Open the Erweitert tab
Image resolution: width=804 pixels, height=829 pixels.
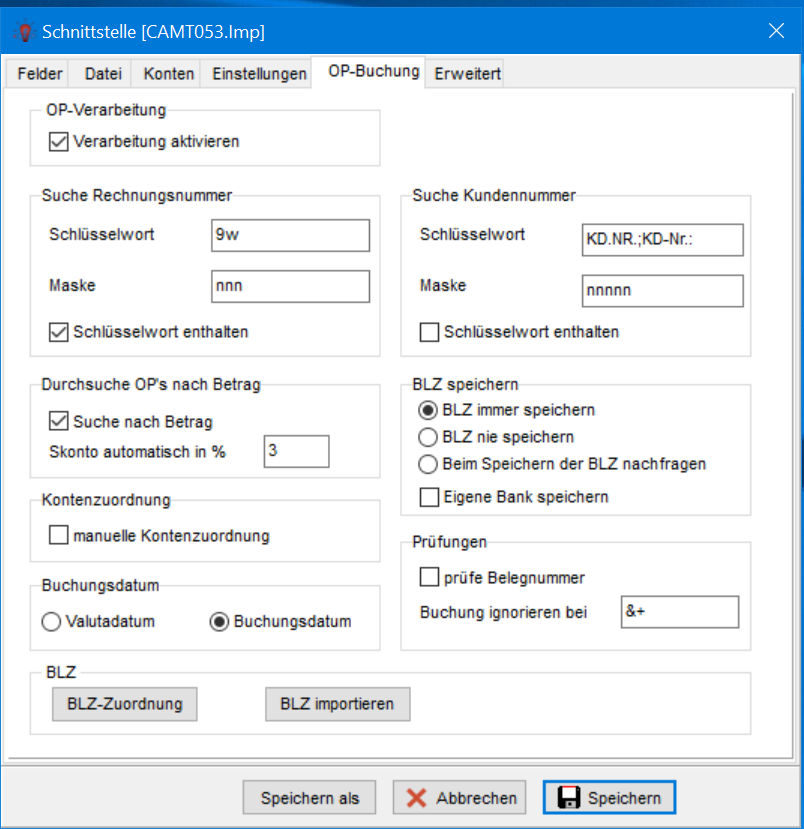467,74
